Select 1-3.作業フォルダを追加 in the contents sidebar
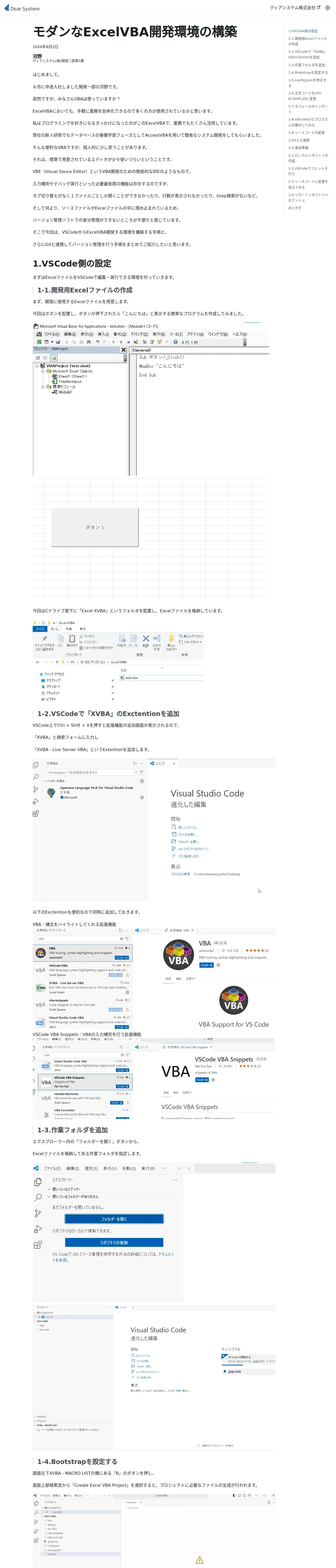The height and width of the screenshot is (1568, 336). tap(306, 65)
